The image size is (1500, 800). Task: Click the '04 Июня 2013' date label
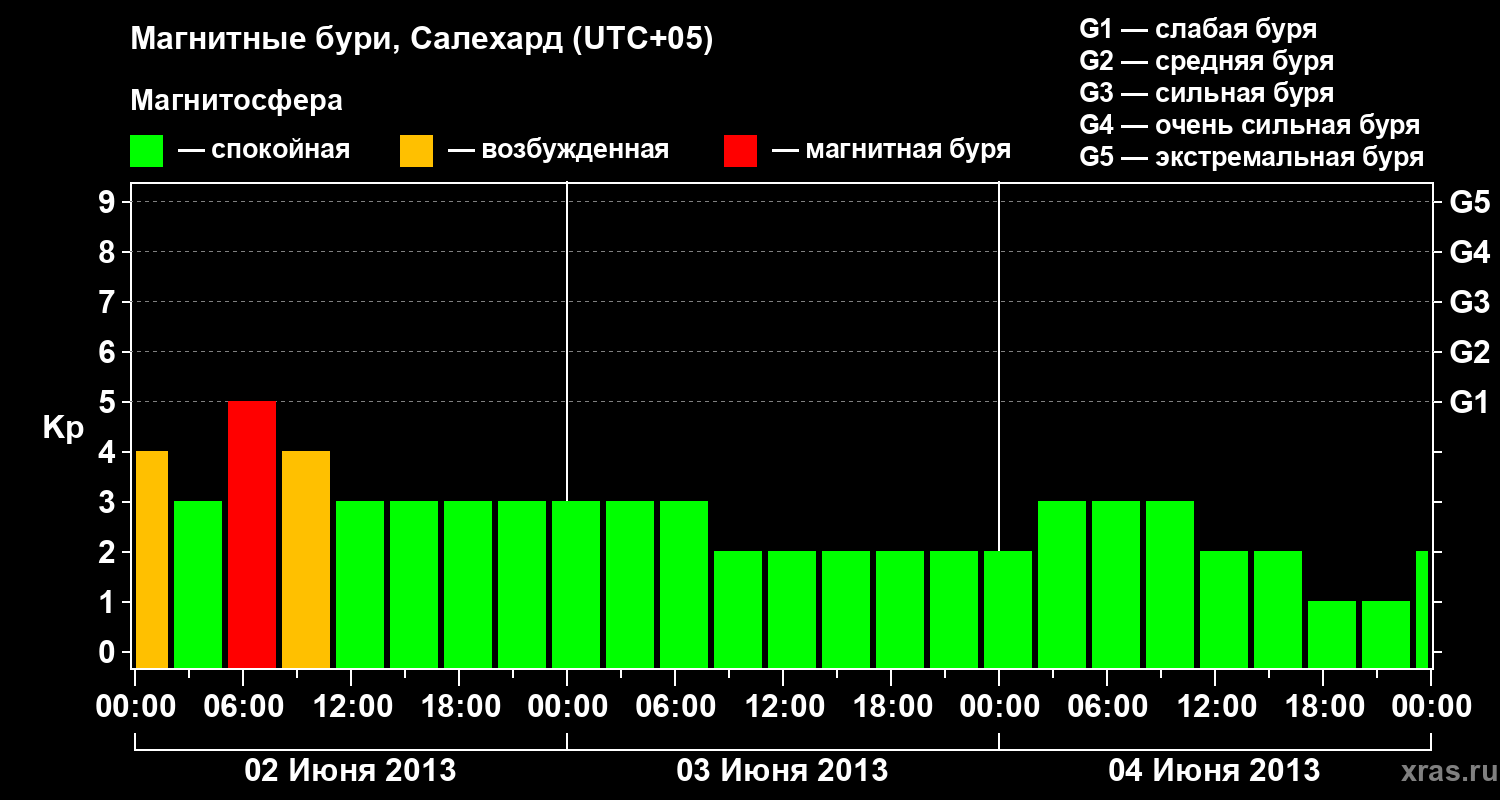1214,771
